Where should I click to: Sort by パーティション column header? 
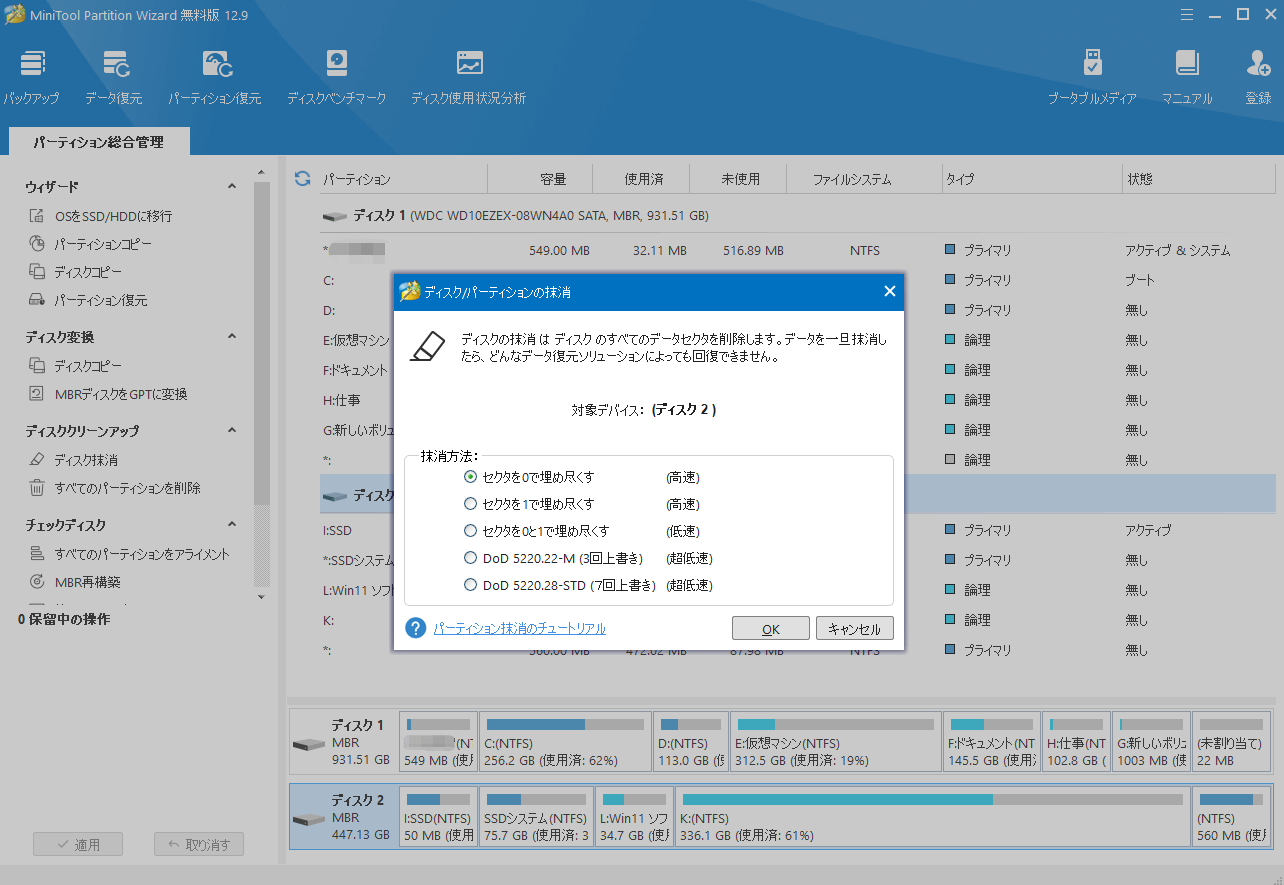[x=402, y=179]
